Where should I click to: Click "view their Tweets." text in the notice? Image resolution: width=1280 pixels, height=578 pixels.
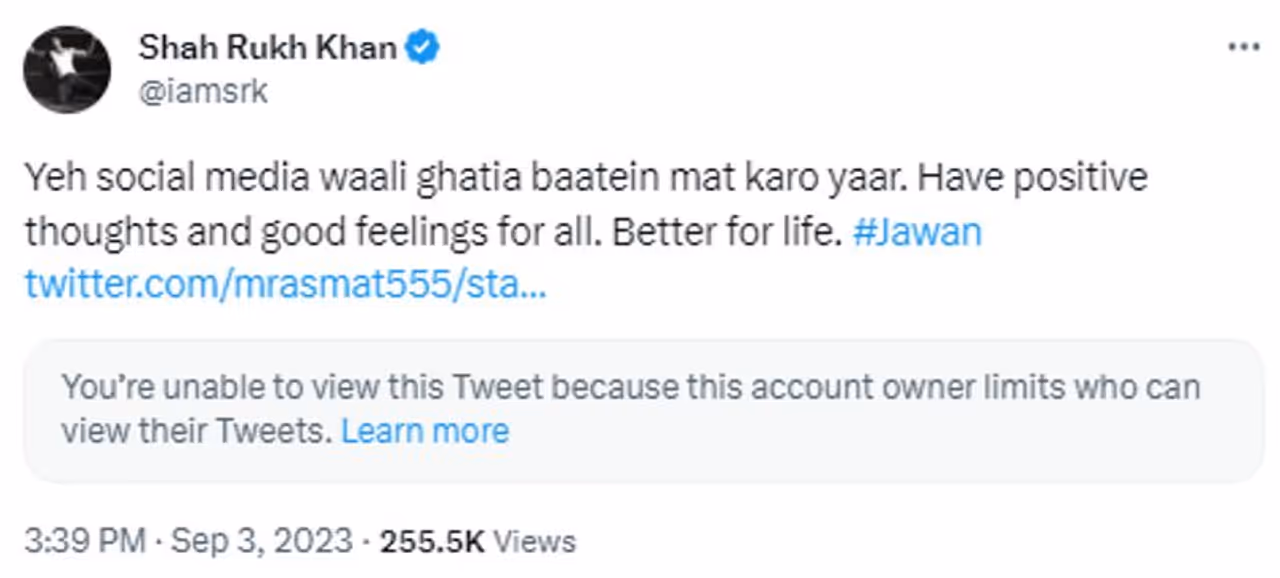click(194, 431)
